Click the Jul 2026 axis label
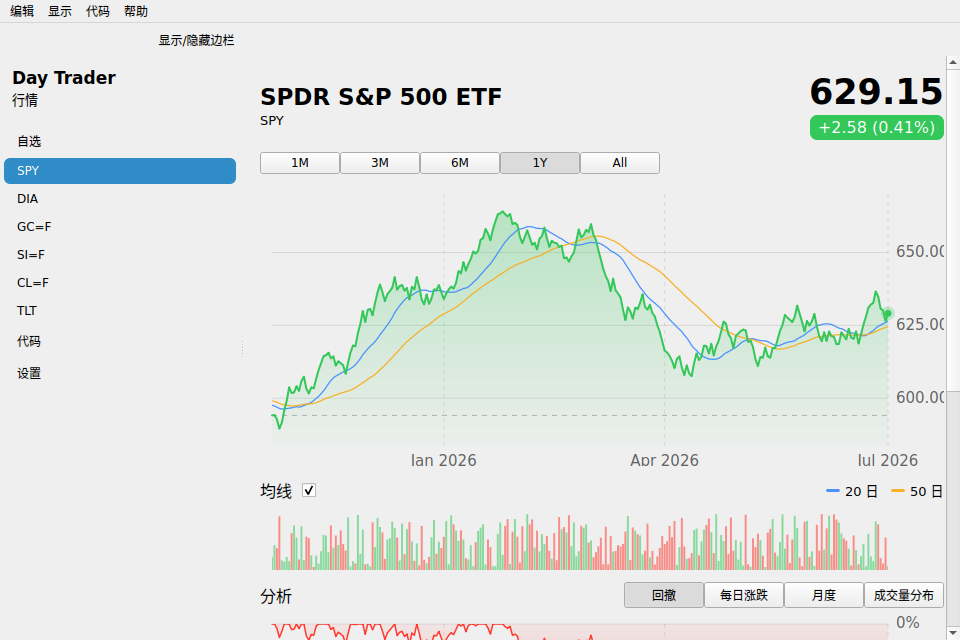The image size is (960, 640). click(x=887, y=461)
